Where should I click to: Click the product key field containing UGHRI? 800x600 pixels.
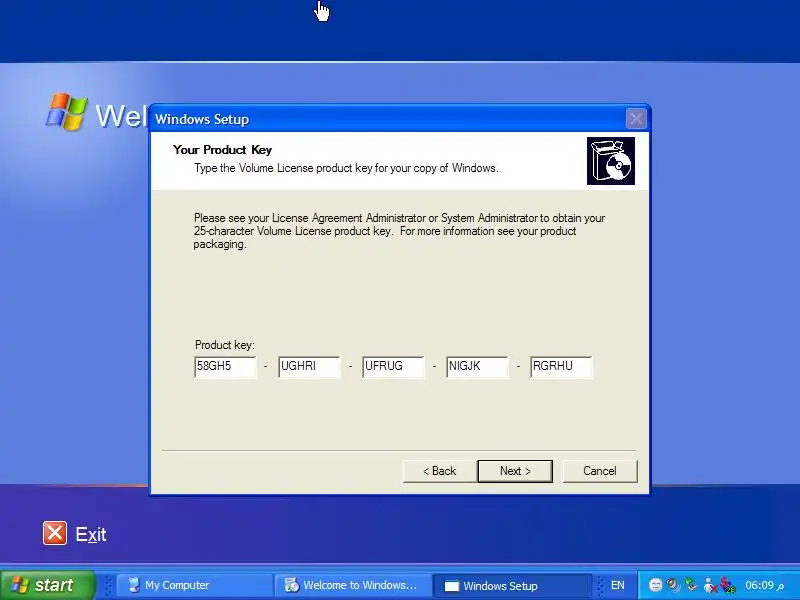(x=309, y=367)
